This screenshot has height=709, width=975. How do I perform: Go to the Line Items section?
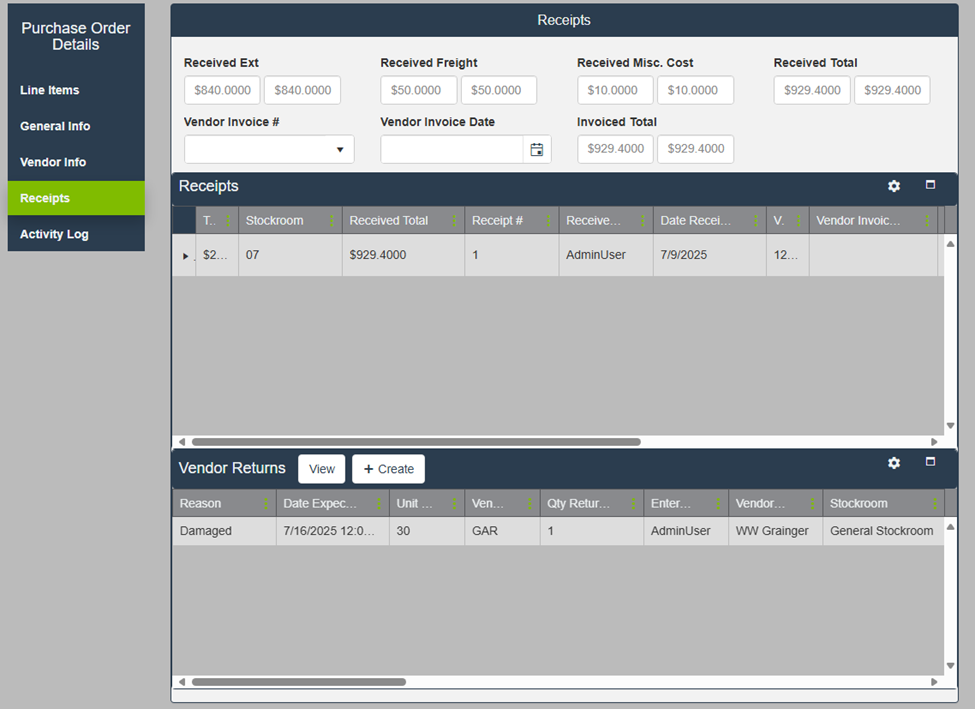point(50,90)
